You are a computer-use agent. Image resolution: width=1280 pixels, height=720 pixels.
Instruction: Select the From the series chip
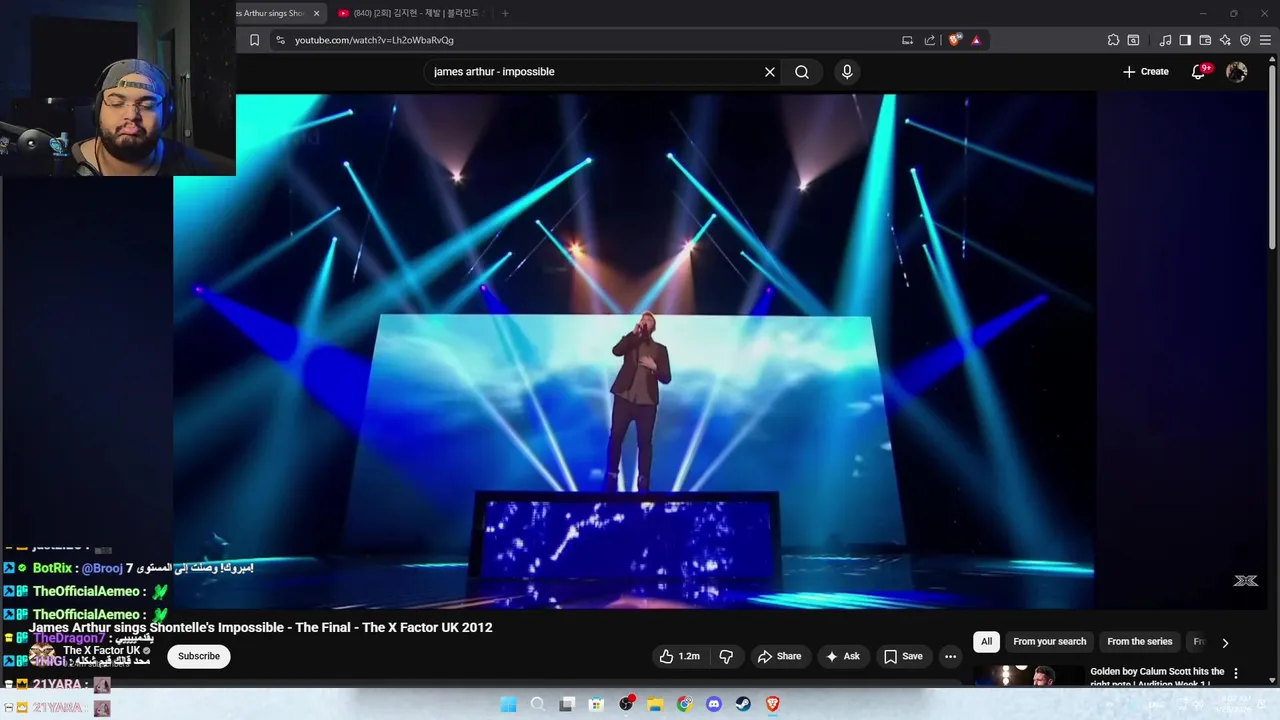[x=1139, y=642]
